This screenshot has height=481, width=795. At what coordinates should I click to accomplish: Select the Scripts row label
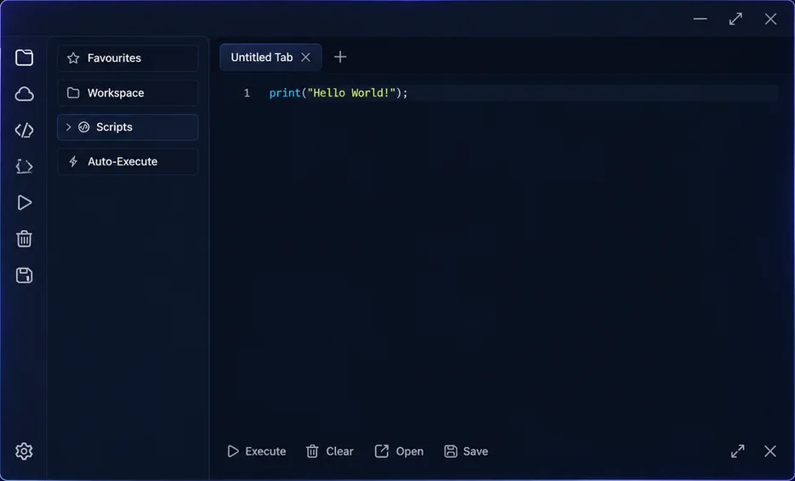coord(114,127)
